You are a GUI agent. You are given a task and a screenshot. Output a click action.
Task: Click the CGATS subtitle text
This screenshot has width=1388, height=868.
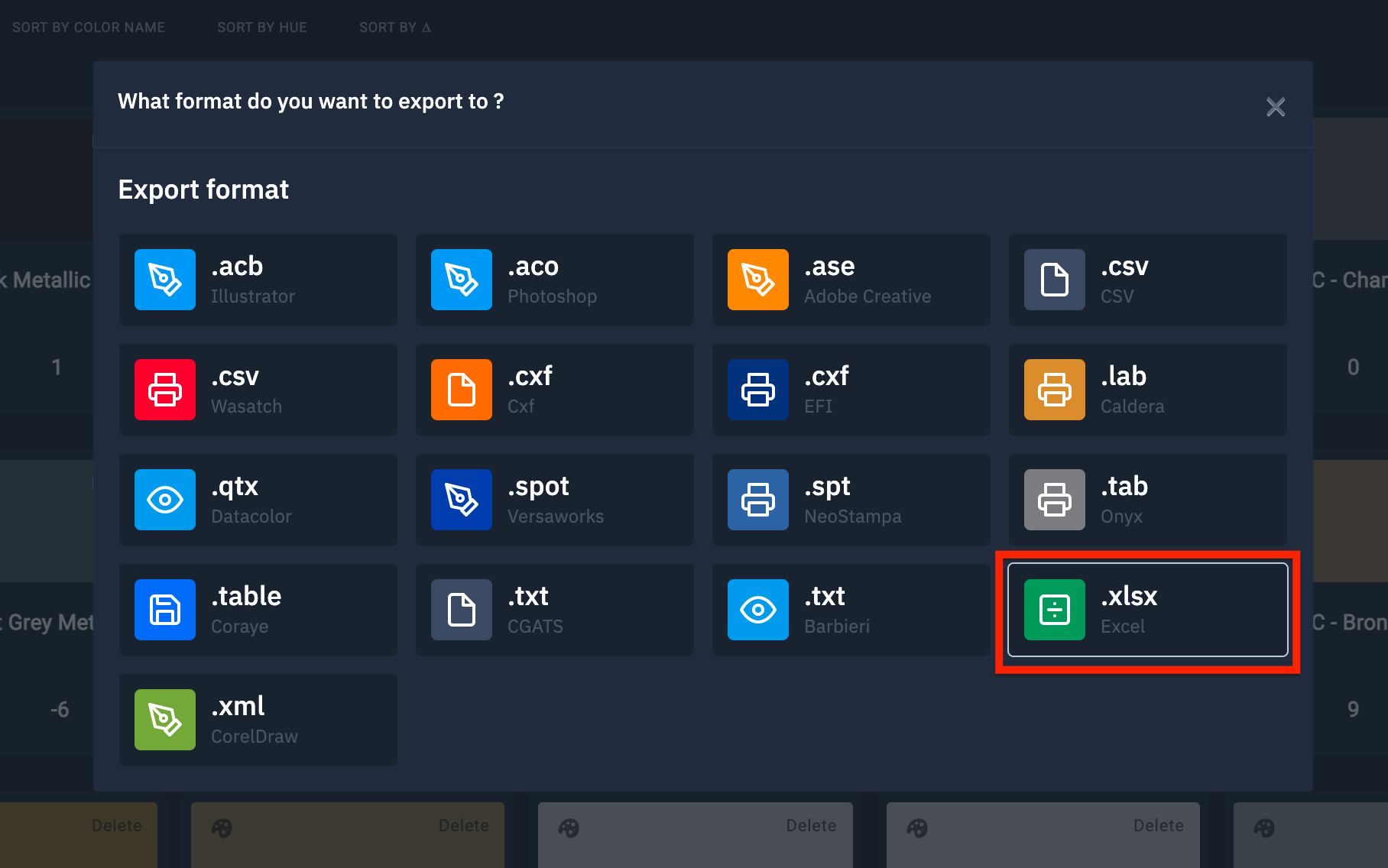pos(535,627)
